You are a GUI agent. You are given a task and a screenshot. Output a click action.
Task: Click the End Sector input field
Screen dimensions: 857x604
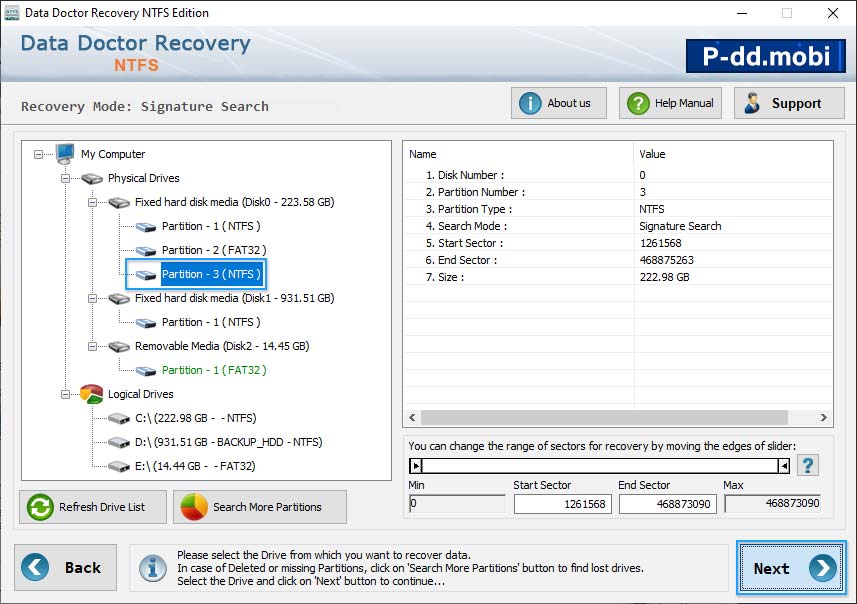667,504
